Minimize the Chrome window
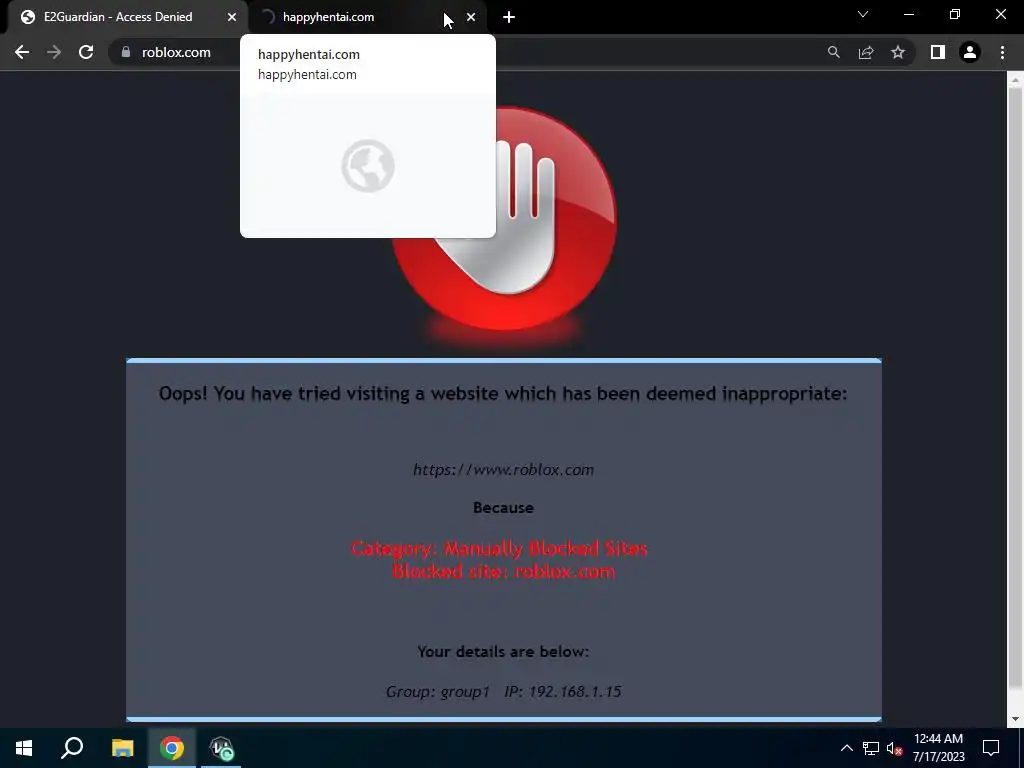The height and width of the screenshot is (768, 1024). (908, 14)
